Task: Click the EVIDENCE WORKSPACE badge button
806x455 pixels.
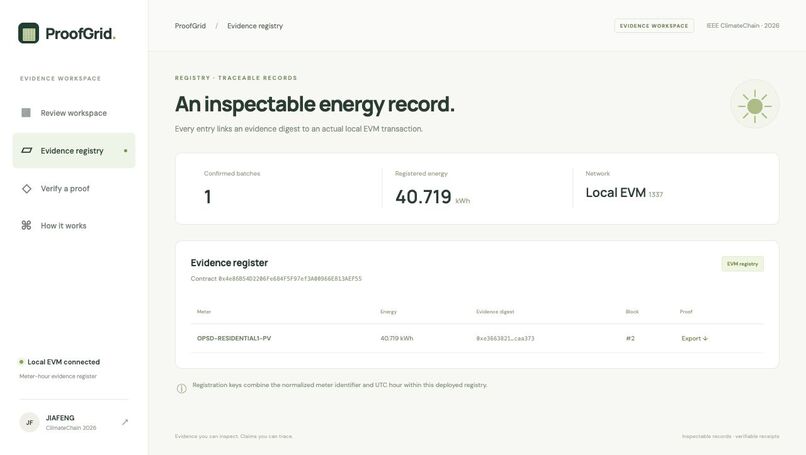Action: pyautogui.click(x=654, y=26)
